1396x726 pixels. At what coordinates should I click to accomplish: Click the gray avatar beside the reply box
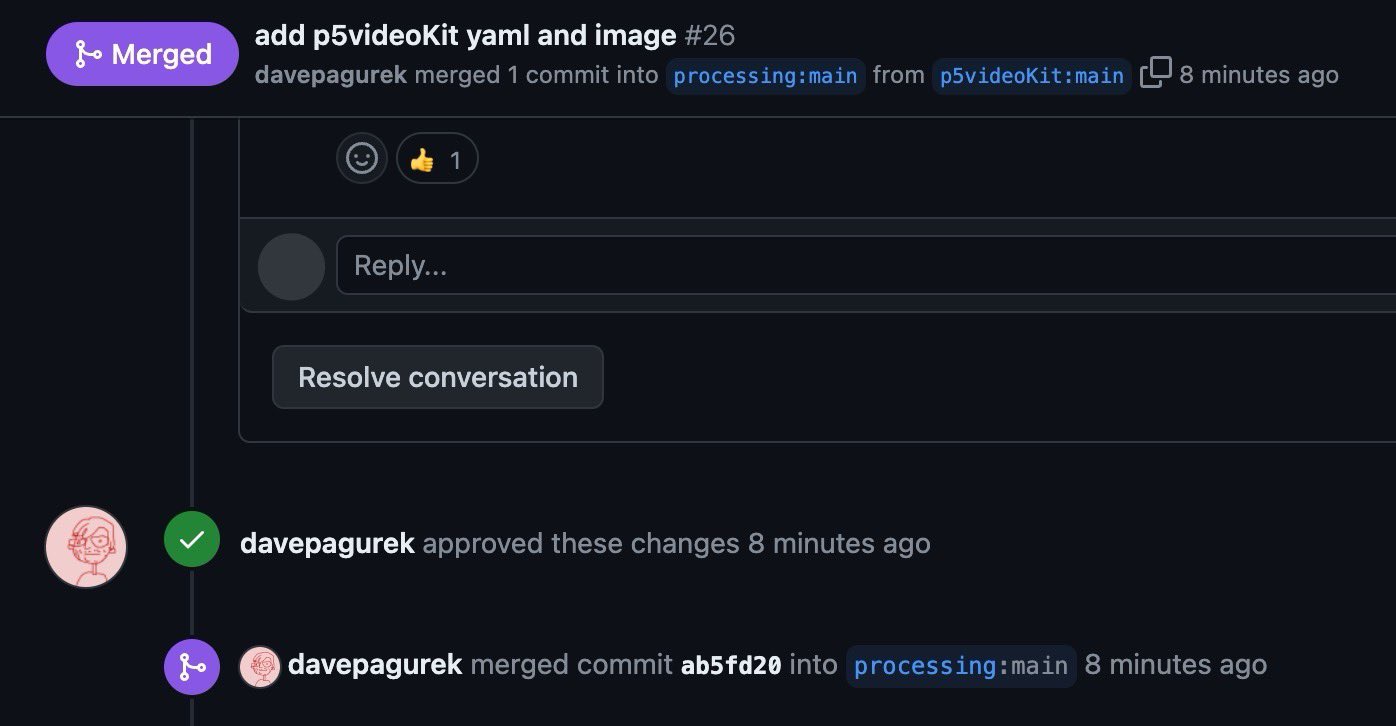click(x=291, y=267)
